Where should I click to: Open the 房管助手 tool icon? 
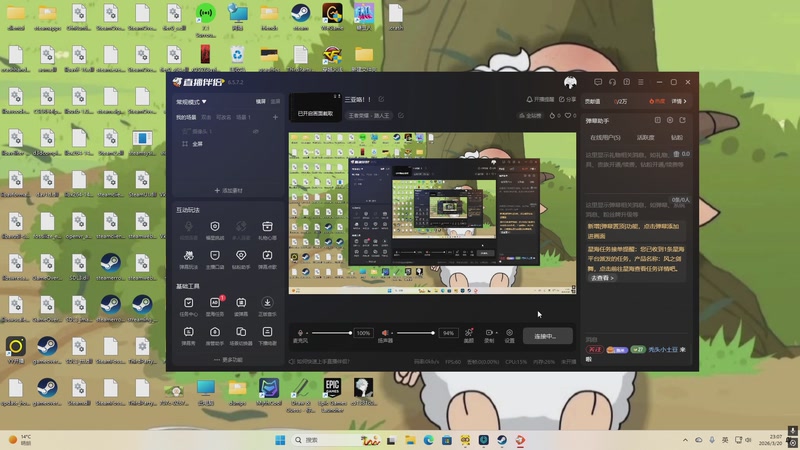(215, 332)
